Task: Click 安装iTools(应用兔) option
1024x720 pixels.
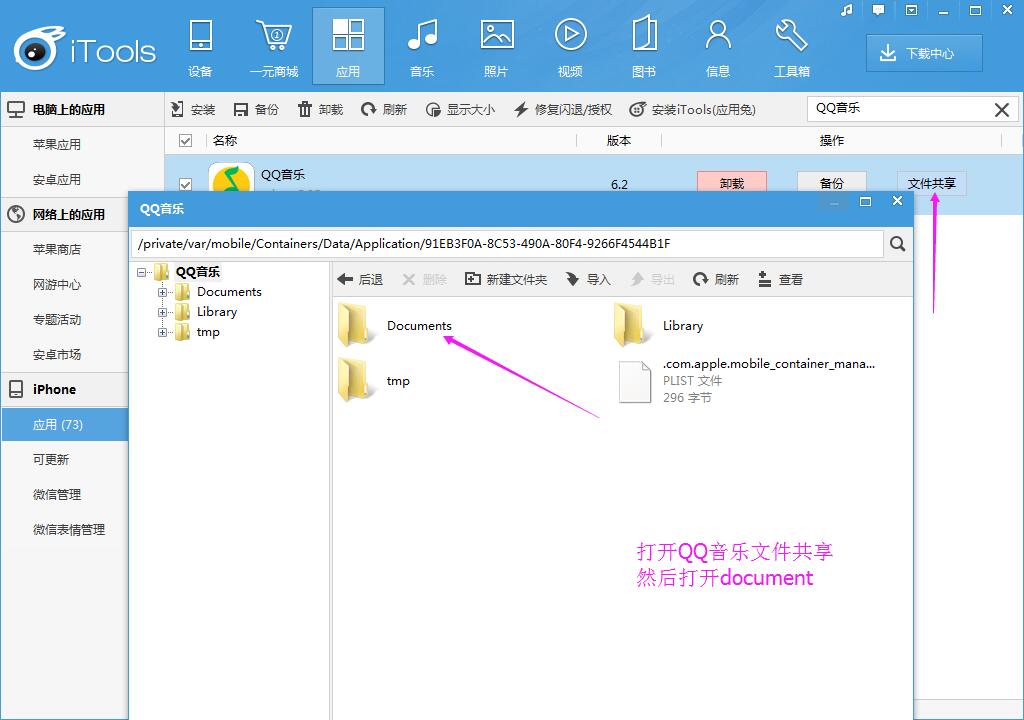Action: click(692, 109)
